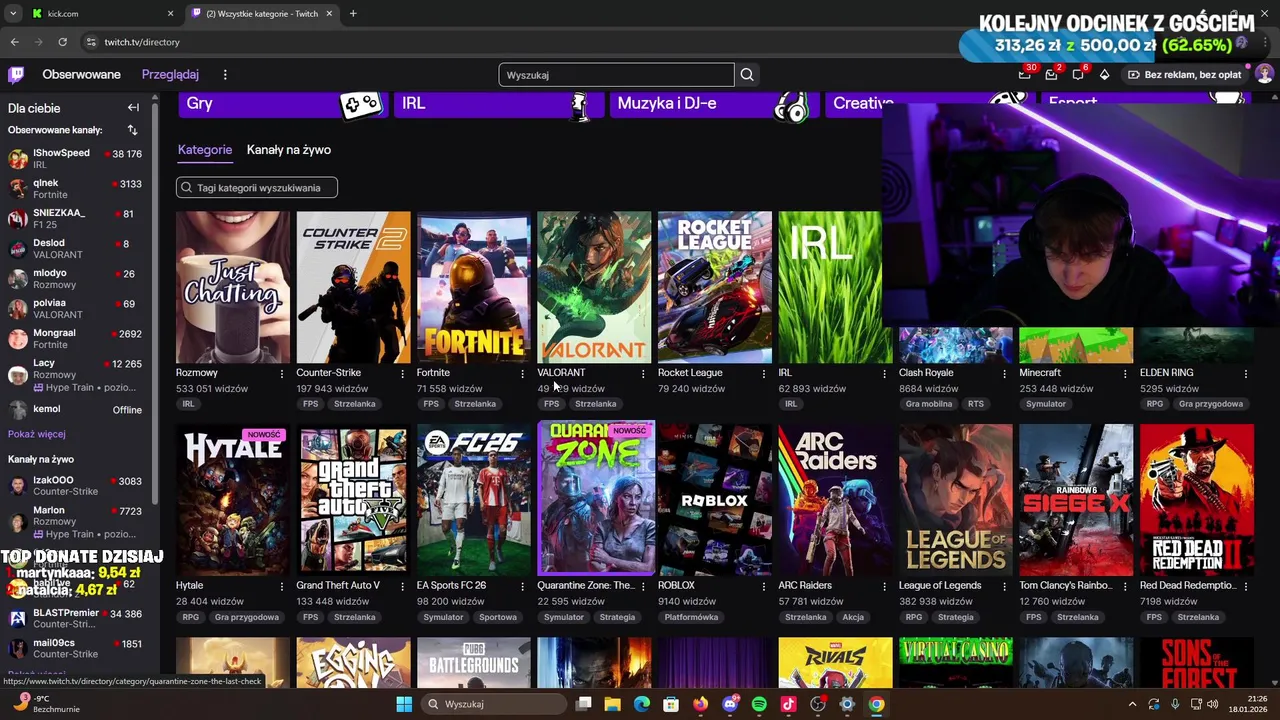
Task: Open the League of Legends cover
Action: 956,500
